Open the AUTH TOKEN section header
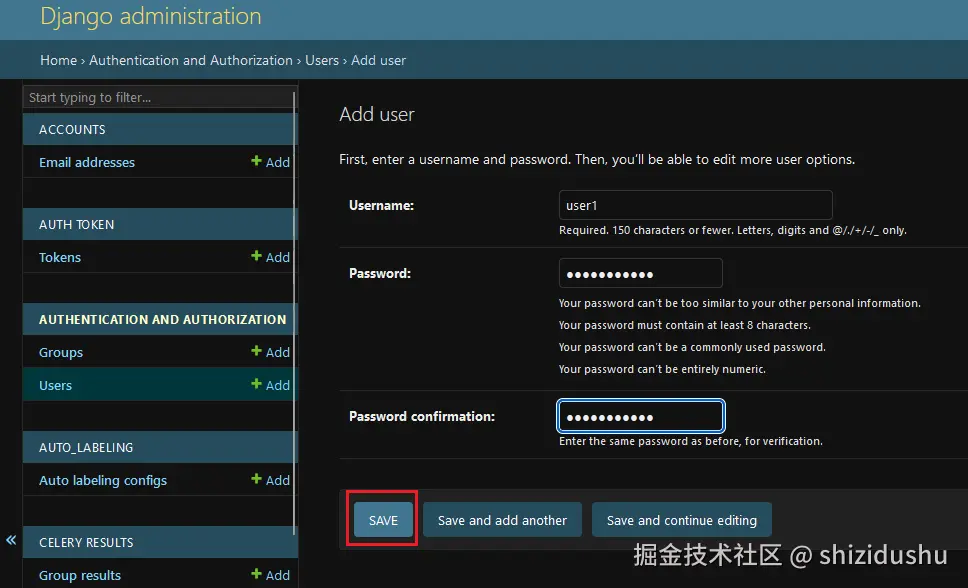The height and width of the screenshot is (588, 968). click(x=77, y=225)
